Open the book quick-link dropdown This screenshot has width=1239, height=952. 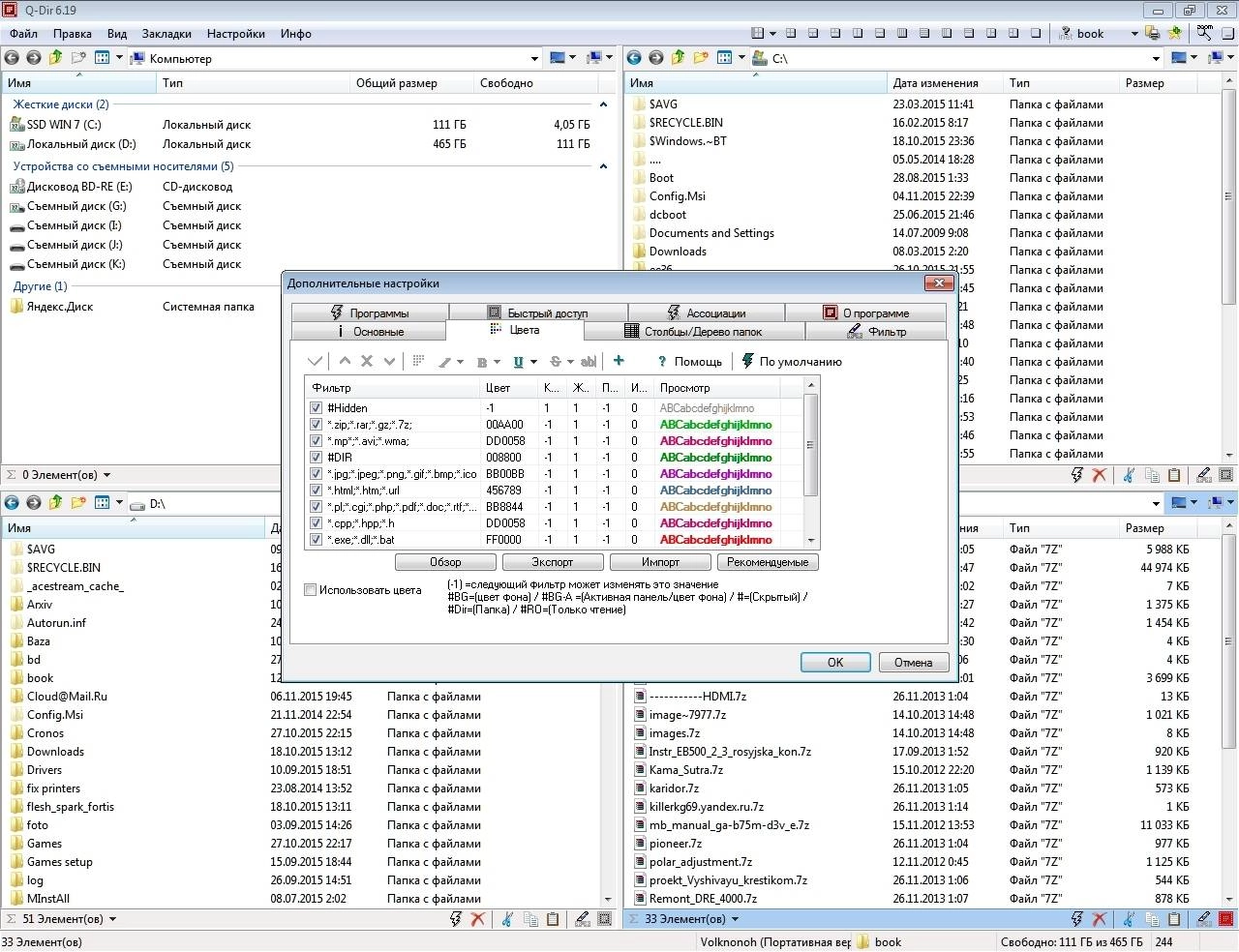click(1134, 34)
